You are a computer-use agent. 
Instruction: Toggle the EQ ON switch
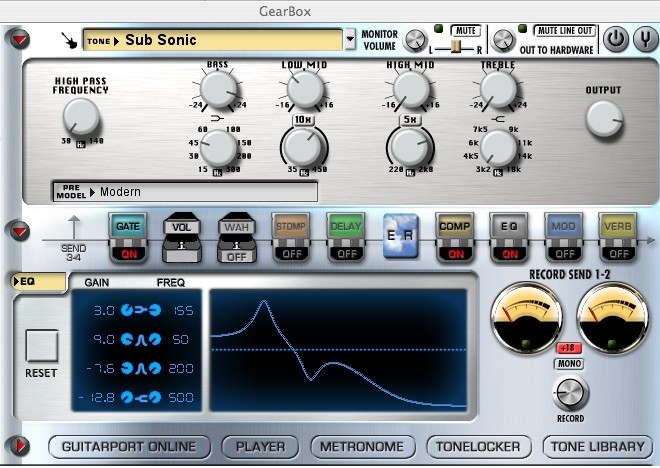[509, 254]
